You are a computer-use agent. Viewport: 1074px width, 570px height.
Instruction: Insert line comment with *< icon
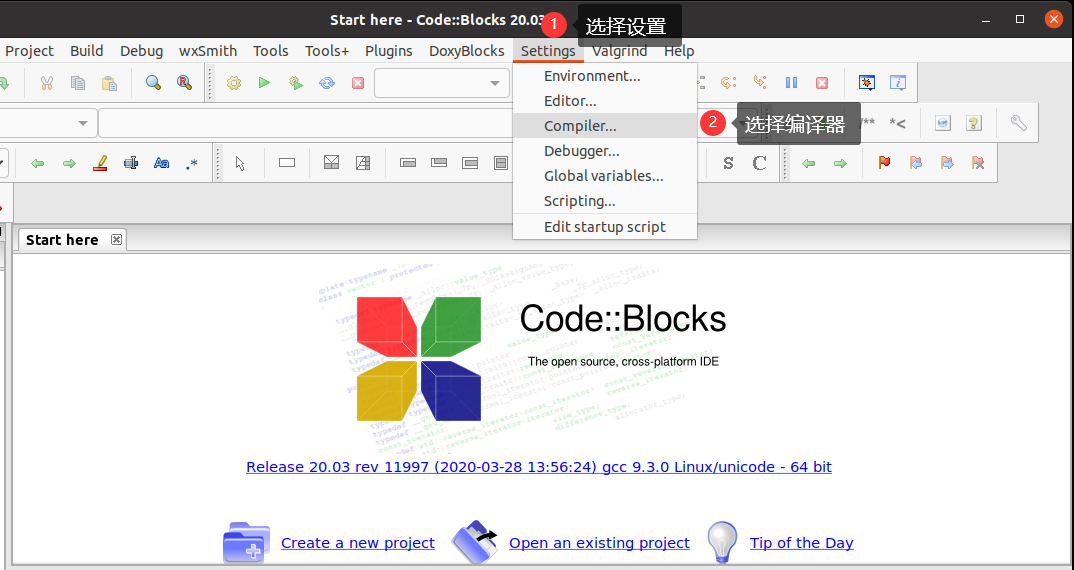click(x=897, y=123)
